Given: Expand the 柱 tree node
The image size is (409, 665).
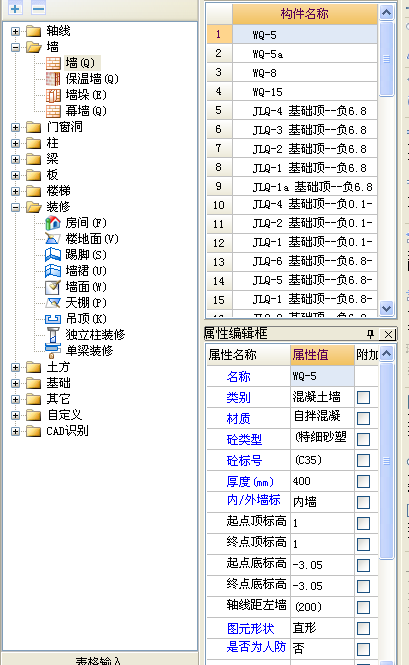Looking at the screenshot, I should (x=15, y=143).
